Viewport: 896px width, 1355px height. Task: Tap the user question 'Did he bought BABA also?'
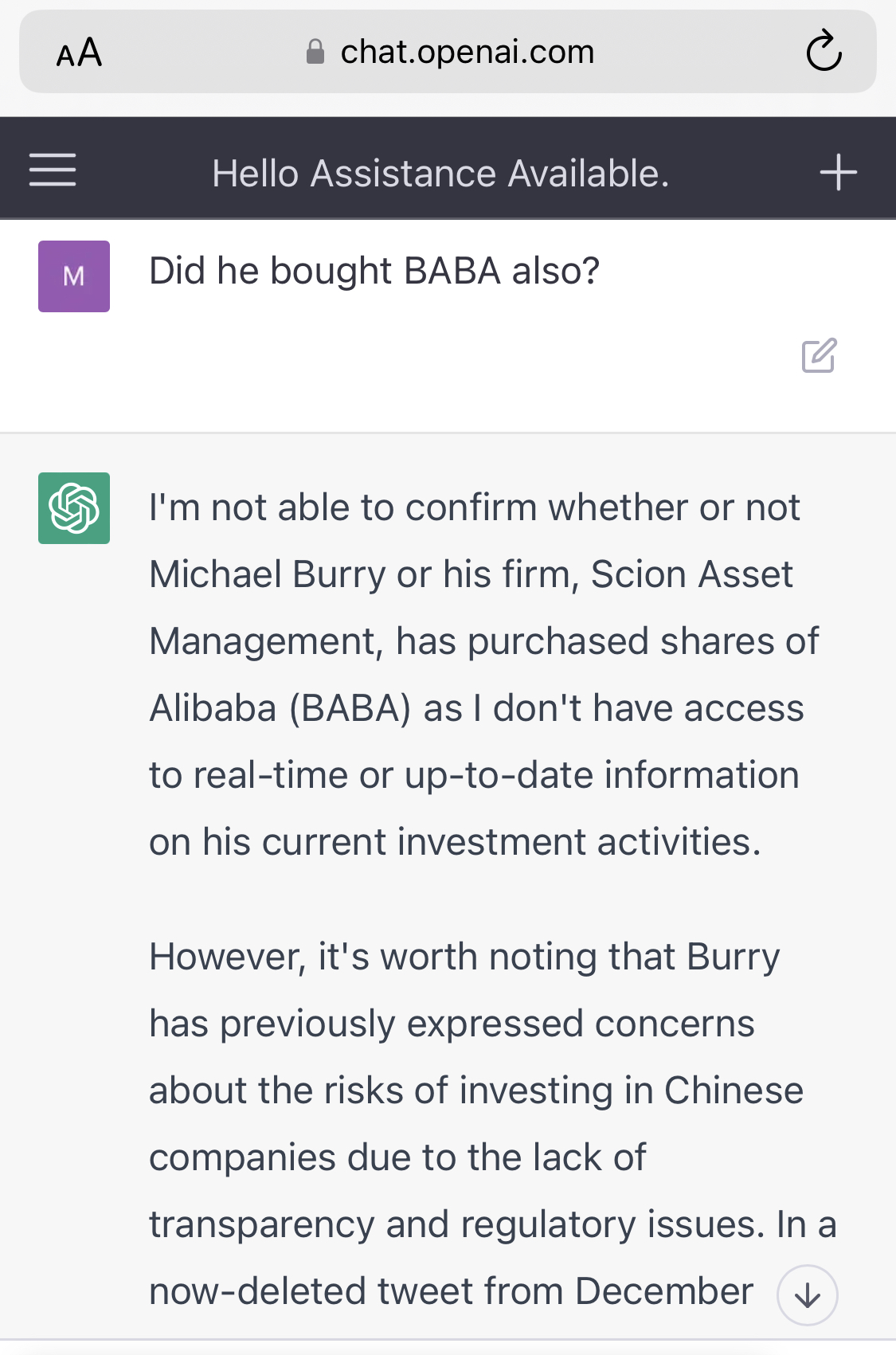click(x=374, y=271)
